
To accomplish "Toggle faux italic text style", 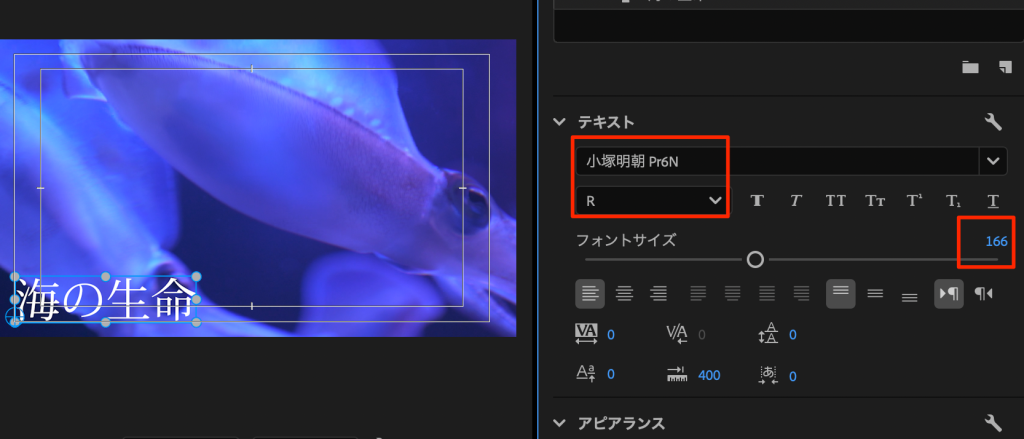I will coord(795,200).
